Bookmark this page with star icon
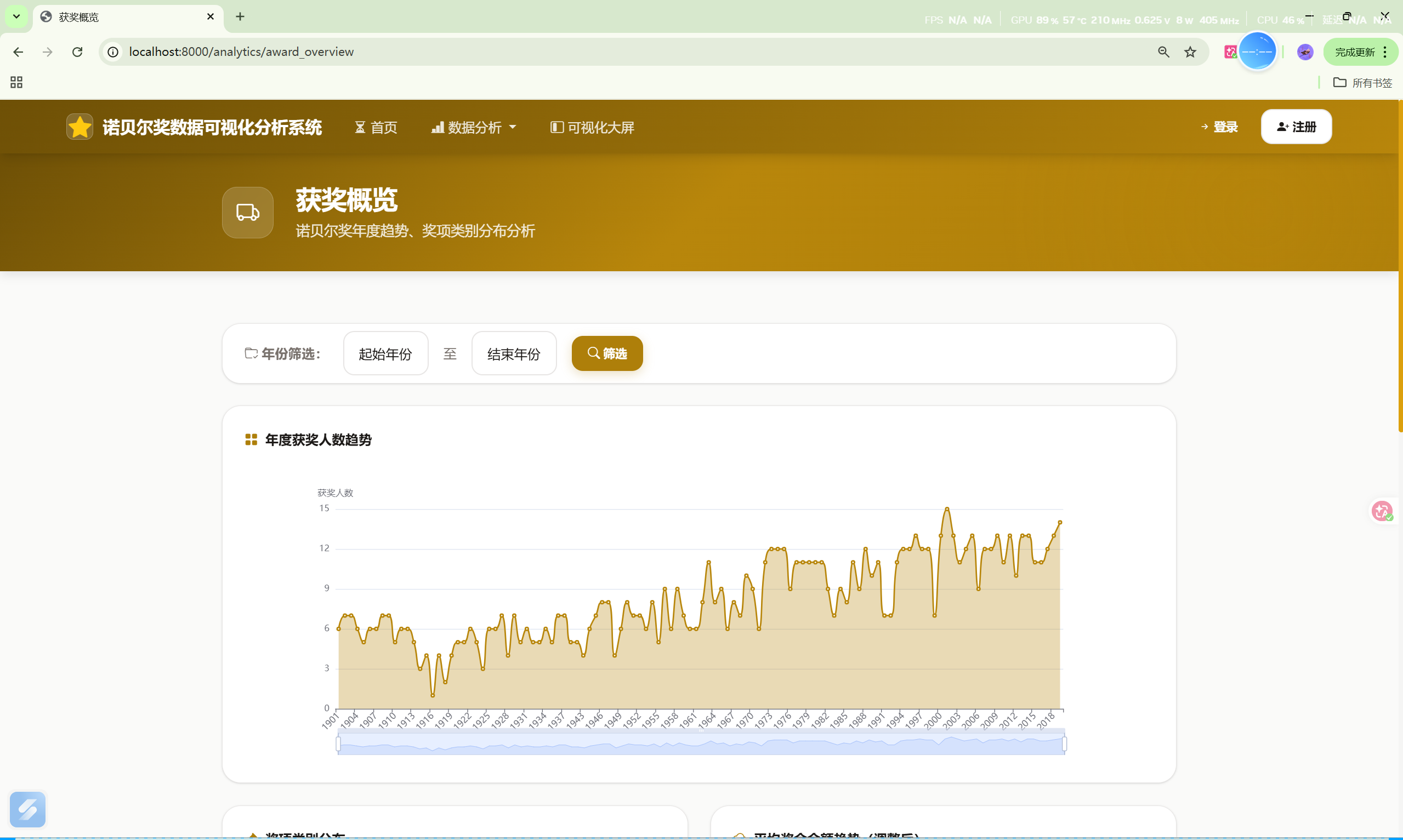Image resolution: width=1403 pixels, height=840 pixels. (1190, 52)
